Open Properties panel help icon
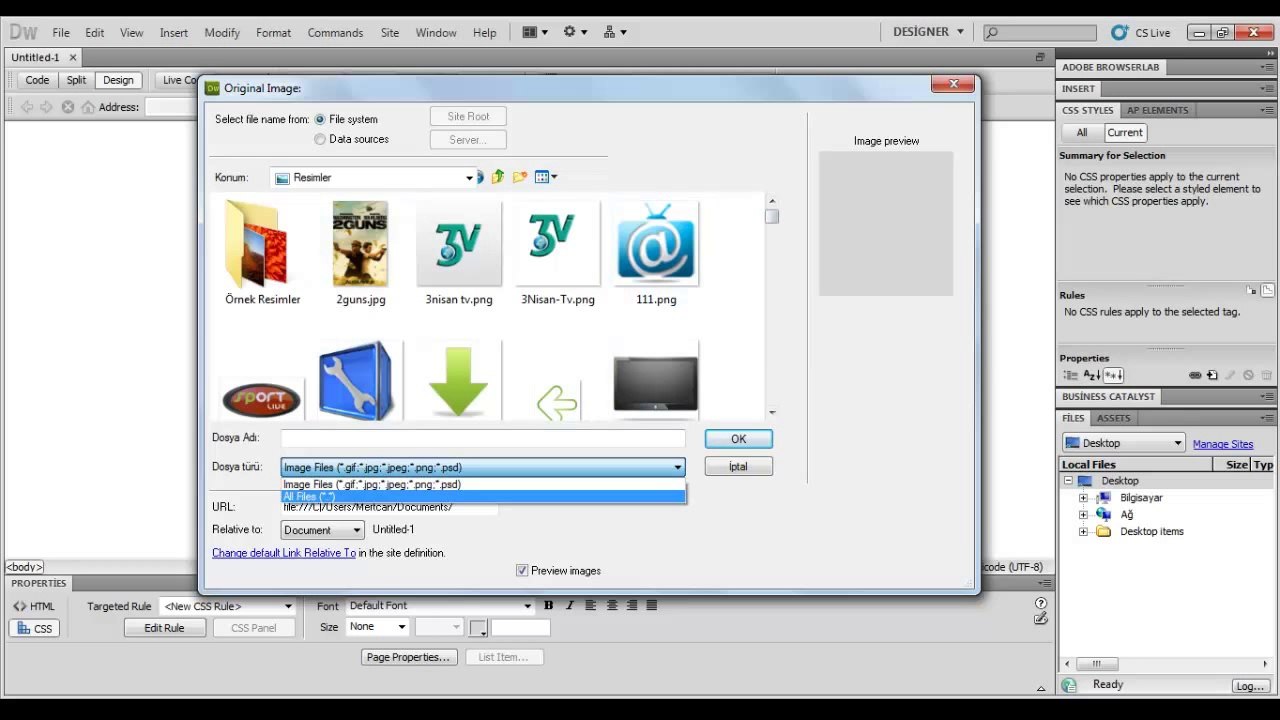 [x=1041, y=603]
